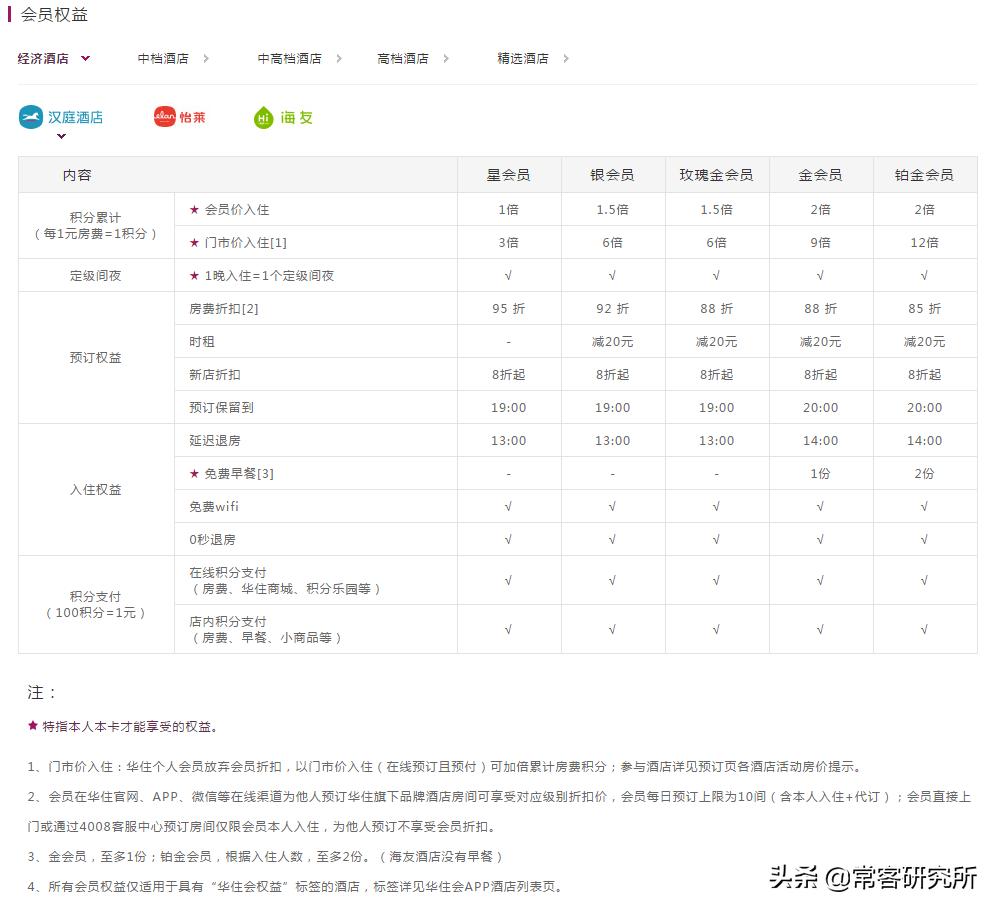Expand the 经济酒店 dropdown arrow
999x912 pixels.
point(85,58)
